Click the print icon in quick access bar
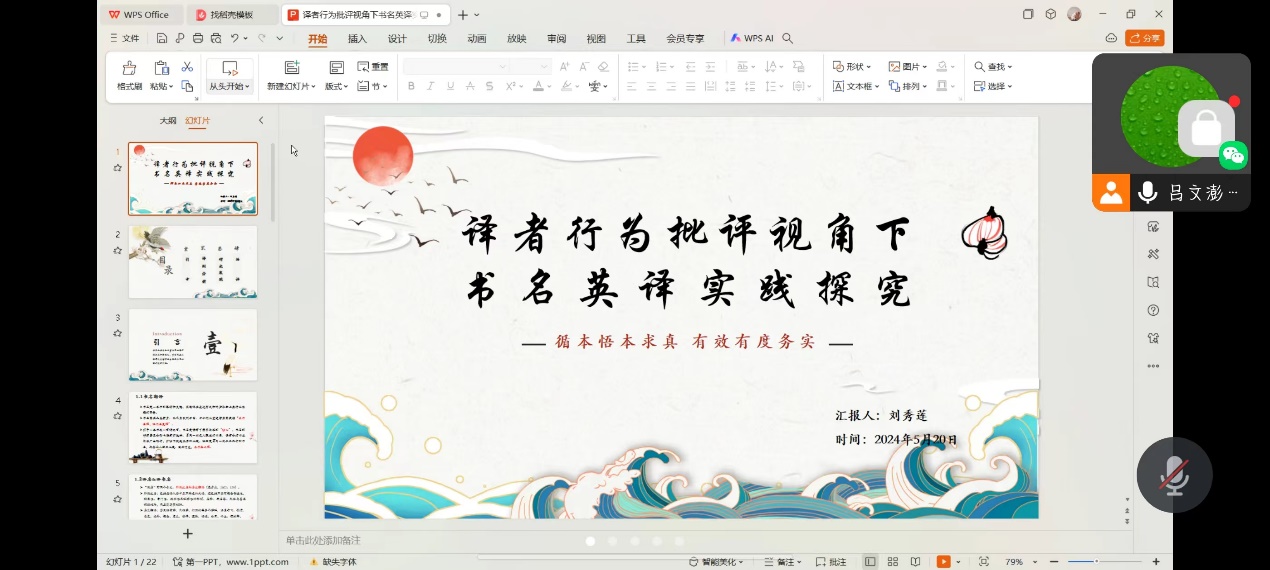 pyautogui.click(x=197, y=39)
